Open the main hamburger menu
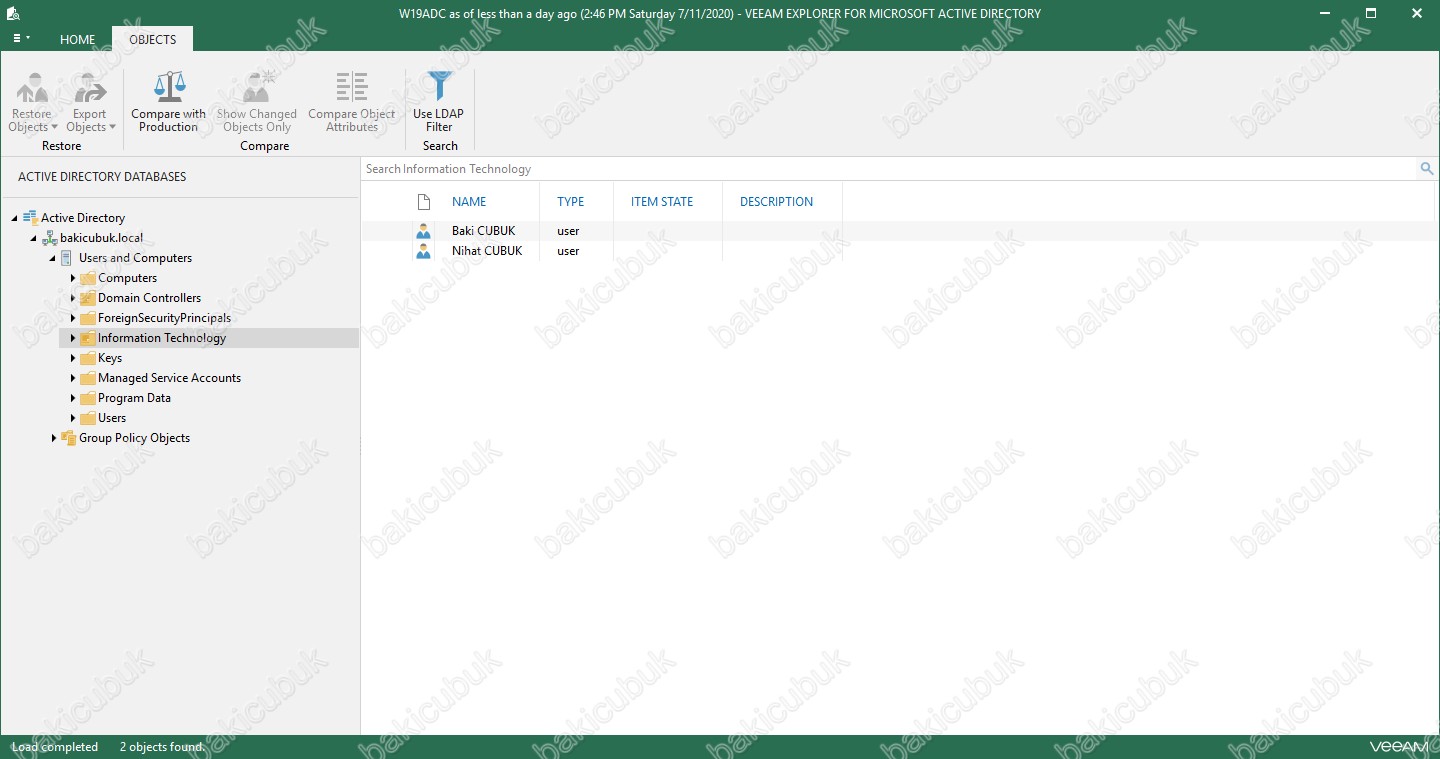Image resolution: width=1440 pixels, height=759 pixels. pos(21,38)
